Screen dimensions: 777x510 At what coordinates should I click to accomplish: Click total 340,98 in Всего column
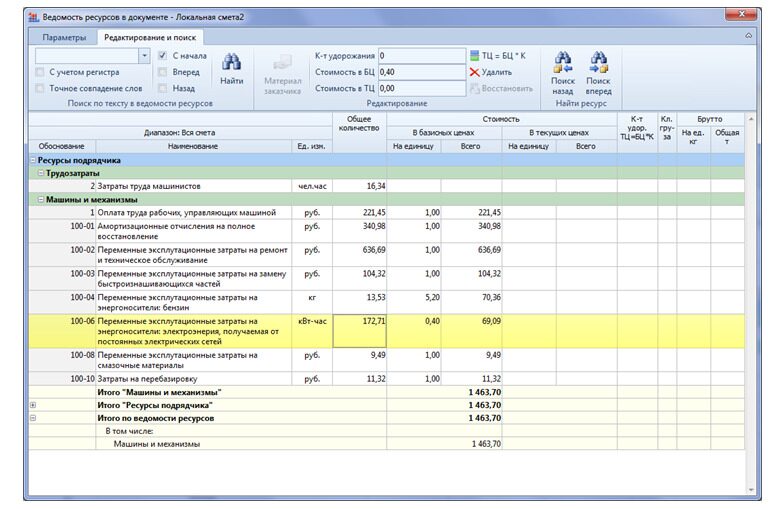(489, 226)
